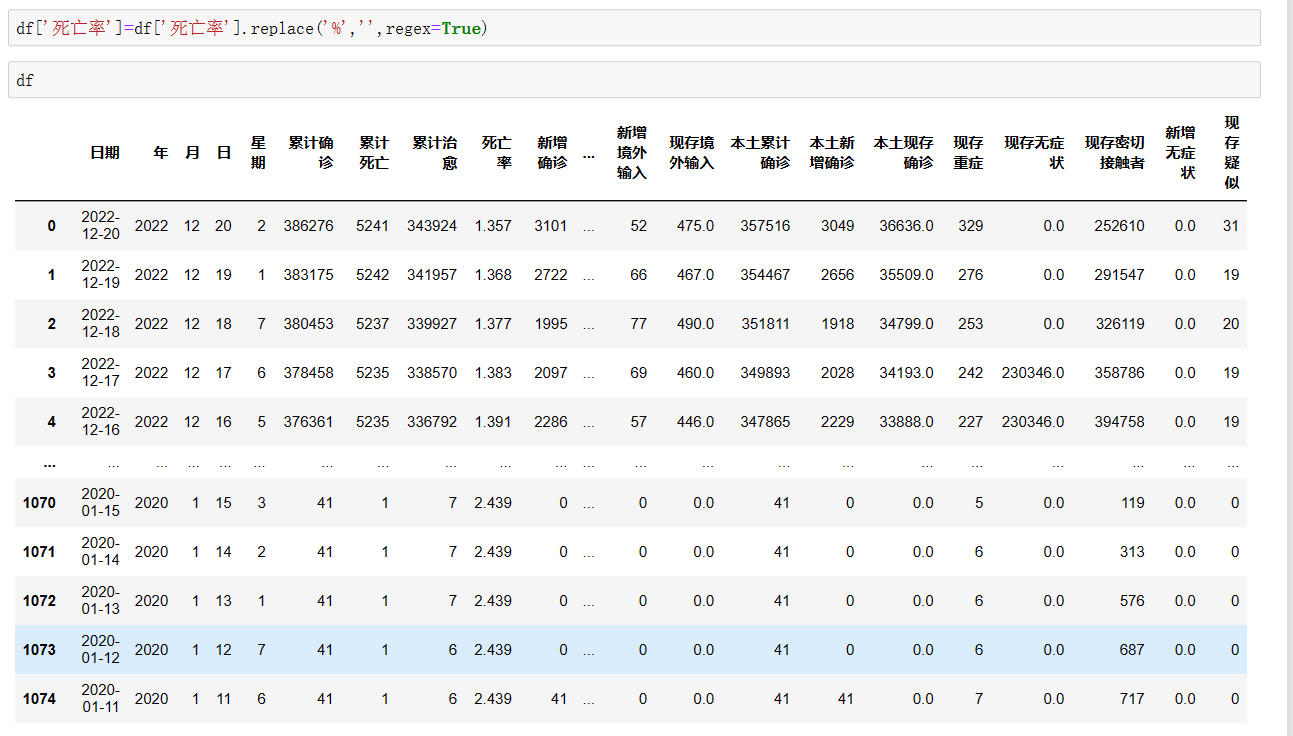Select the 星期 column header

258,152
